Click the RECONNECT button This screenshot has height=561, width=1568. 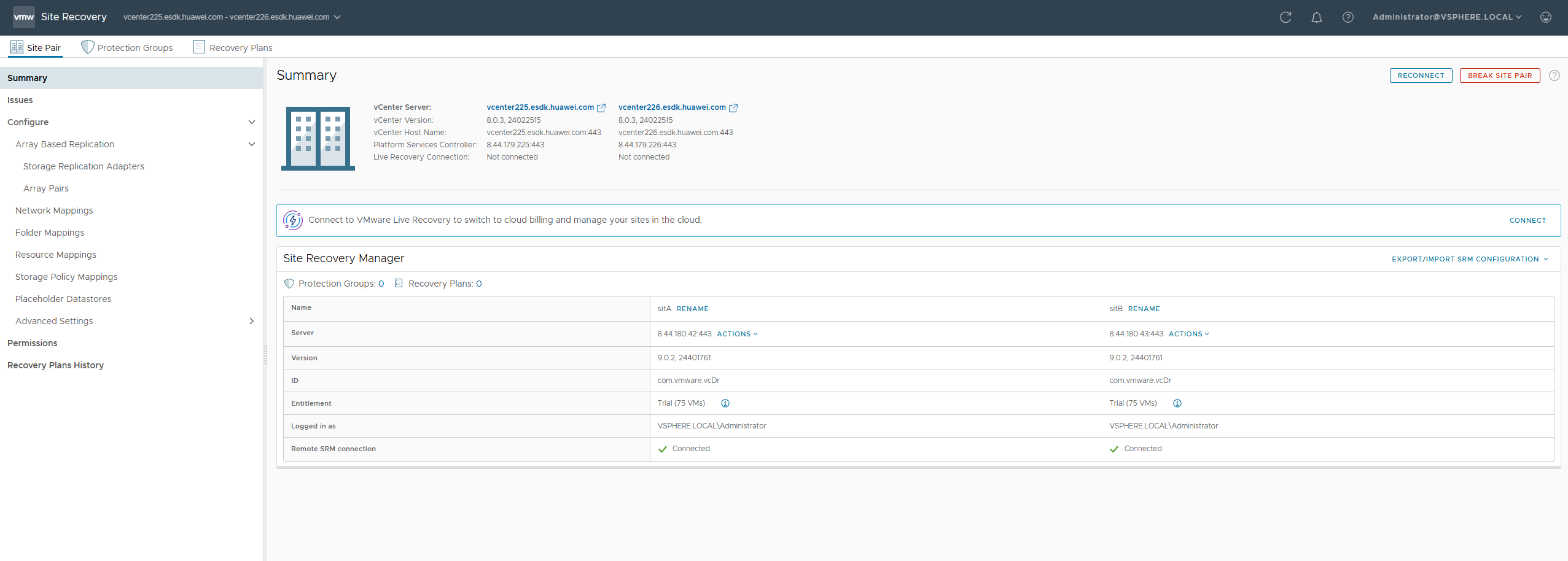coord(1421,75)
